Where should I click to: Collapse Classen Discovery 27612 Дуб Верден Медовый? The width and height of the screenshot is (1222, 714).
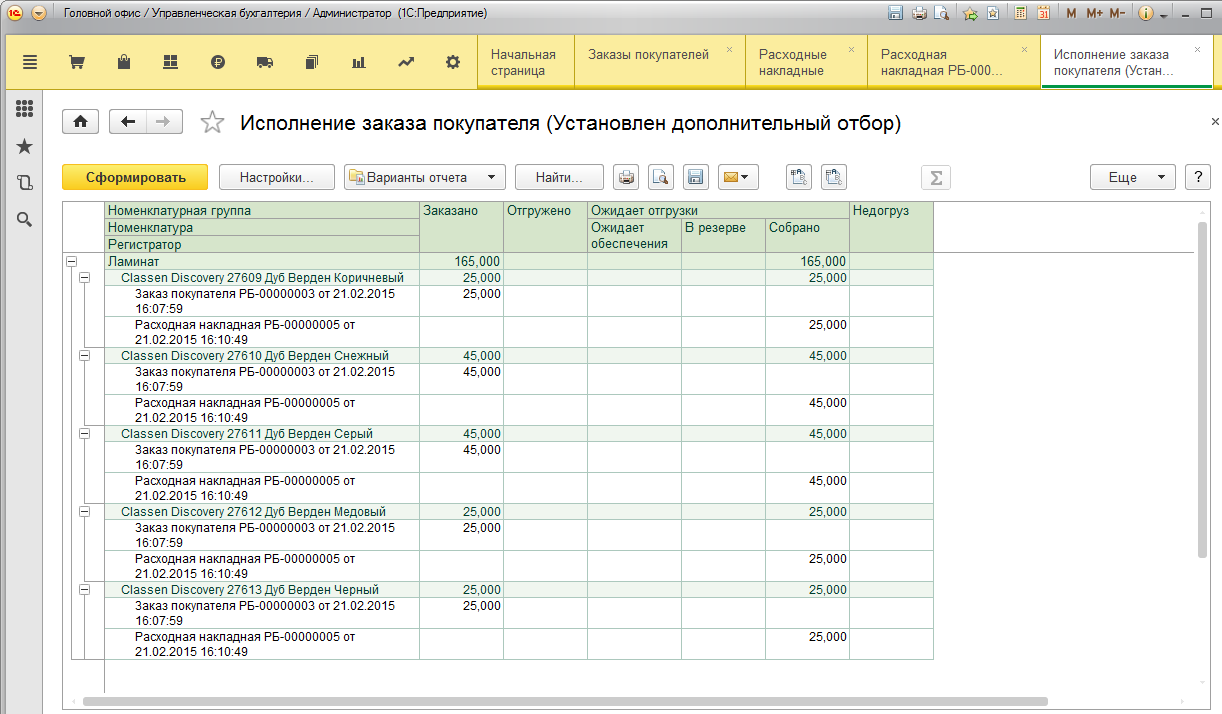[x=84, y=511]
